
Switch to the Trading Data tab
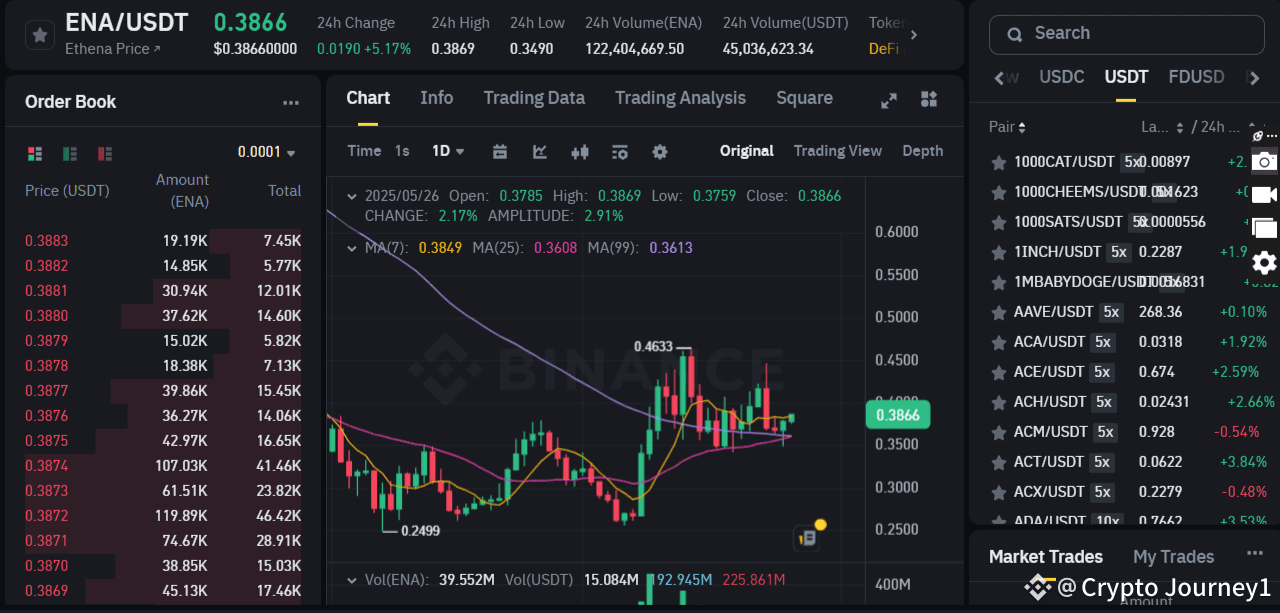pos(534,98)
